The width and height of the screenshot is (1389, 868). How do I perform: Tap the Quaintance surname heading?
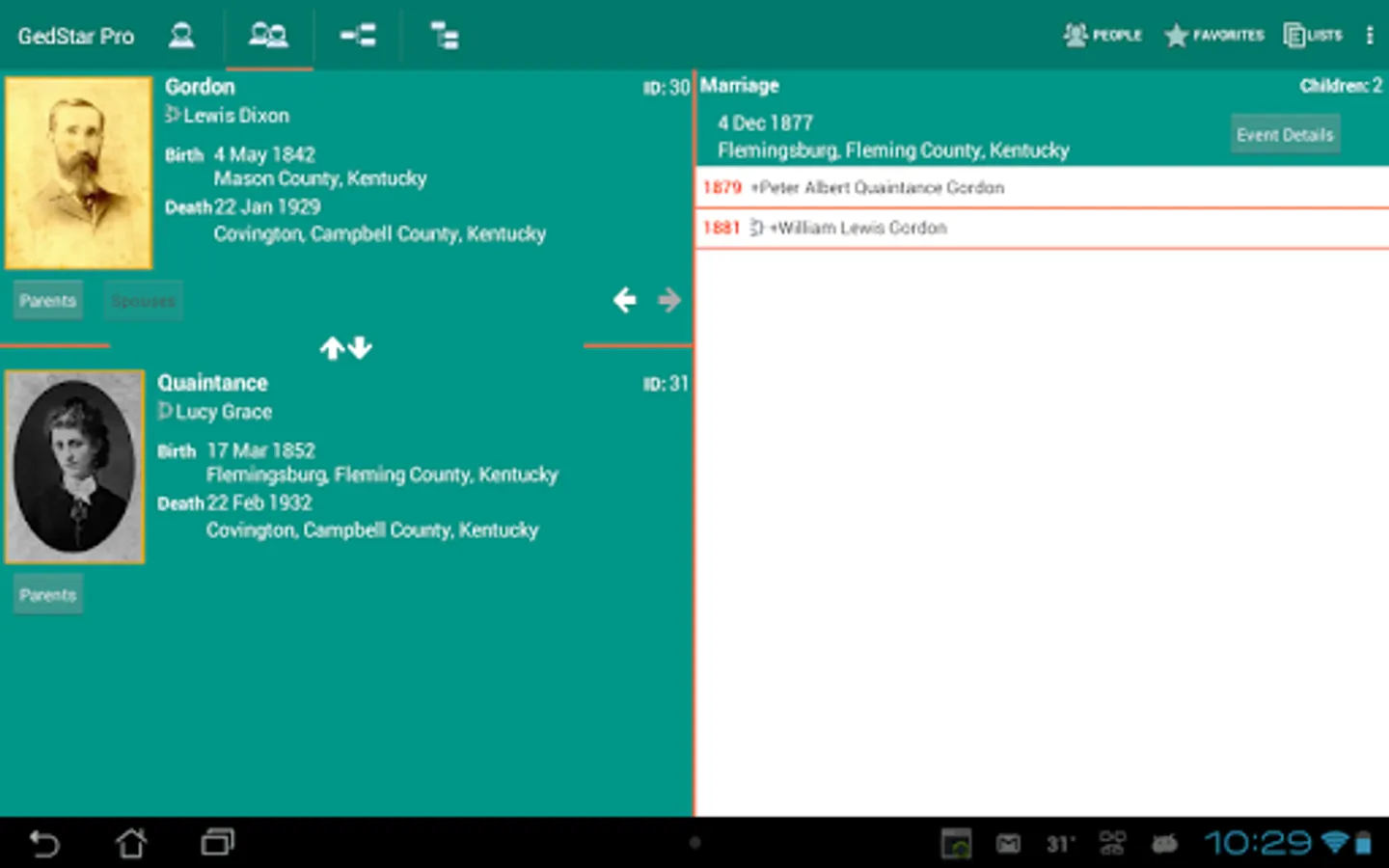[x=212, y=383]
